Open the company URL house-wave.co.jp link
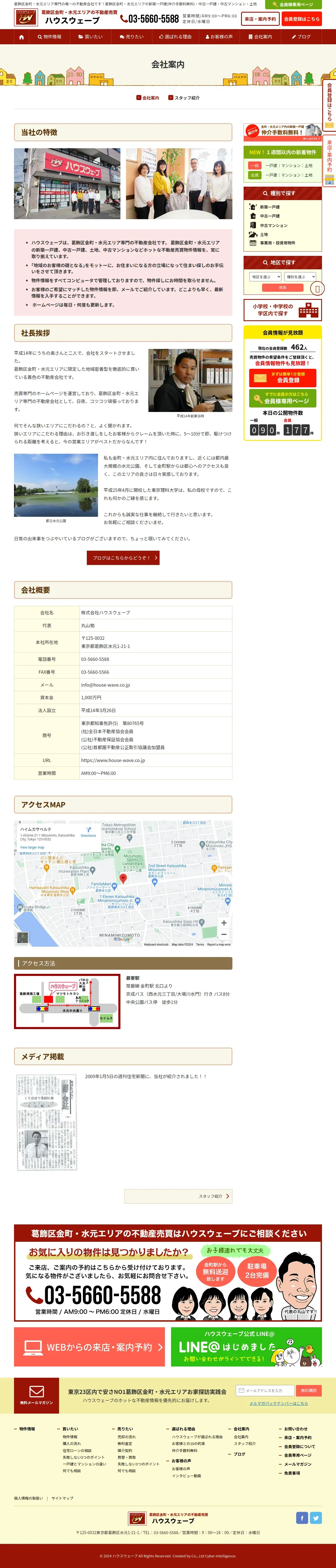The height and width of the screenshot is (1568, 336). pyautogui.click(x=113, y=760)
